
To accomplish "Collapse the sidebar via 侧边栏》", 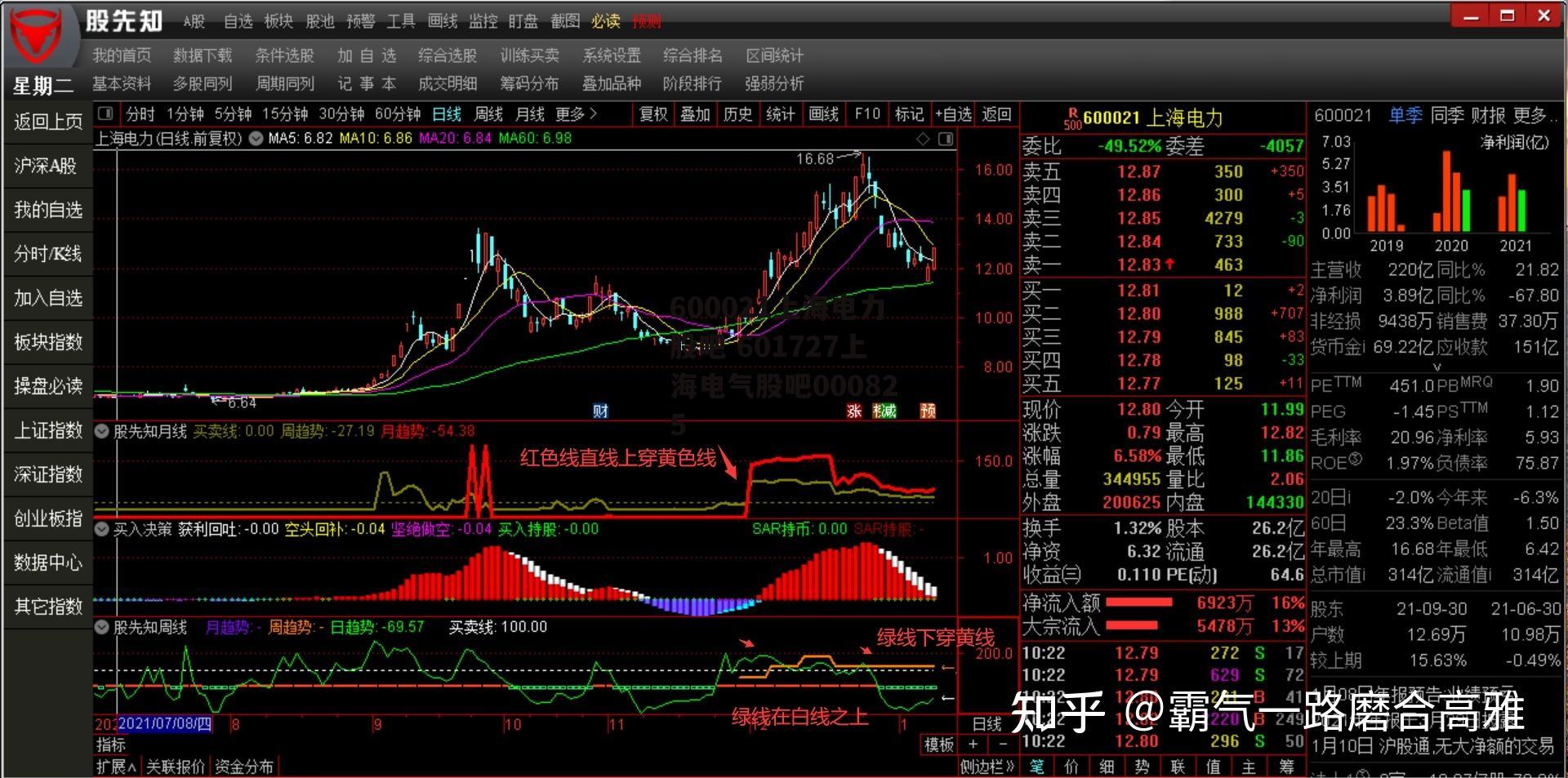I will (987, 767).
